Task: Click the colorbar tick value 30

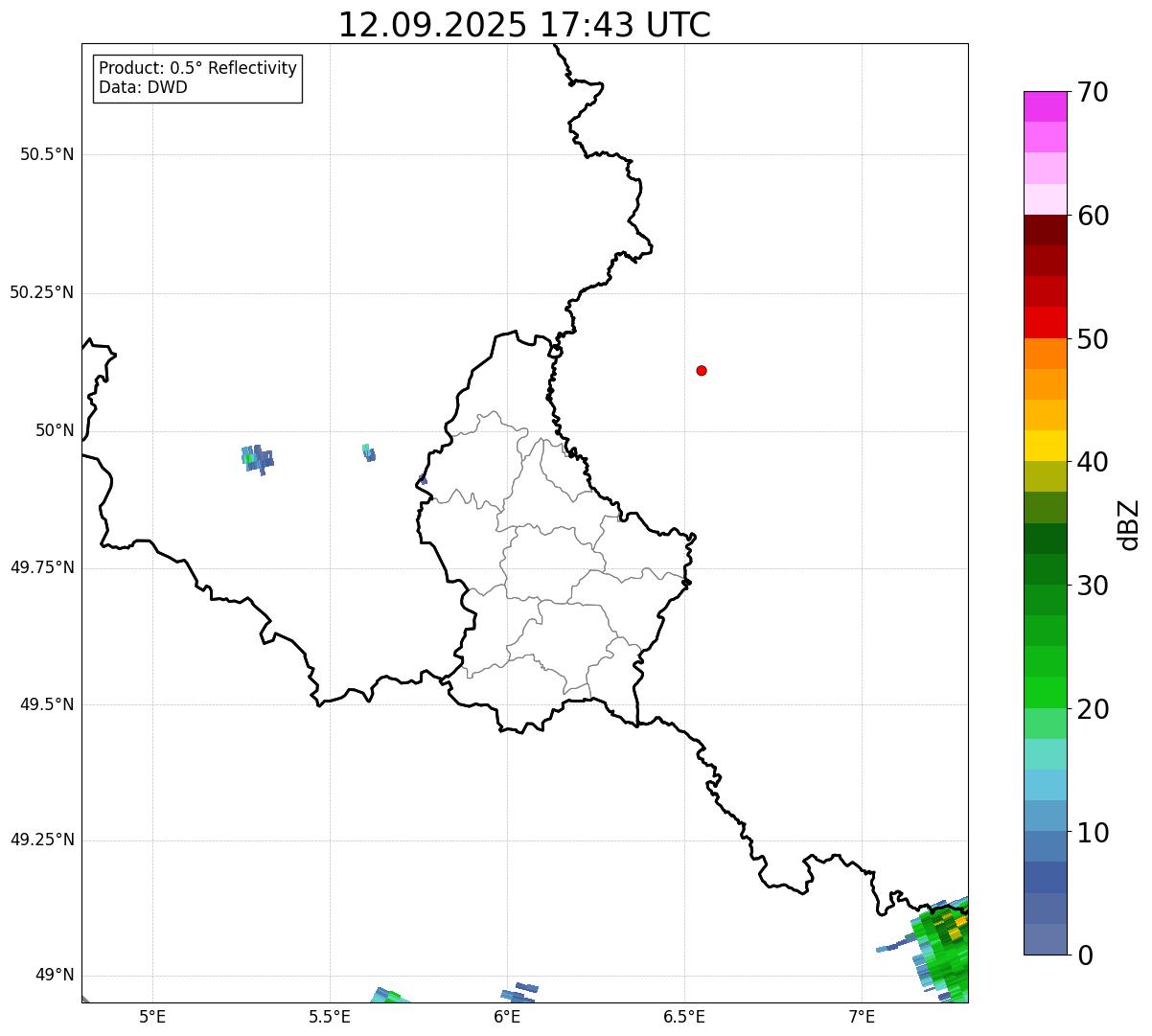Action: [1092, 586]
